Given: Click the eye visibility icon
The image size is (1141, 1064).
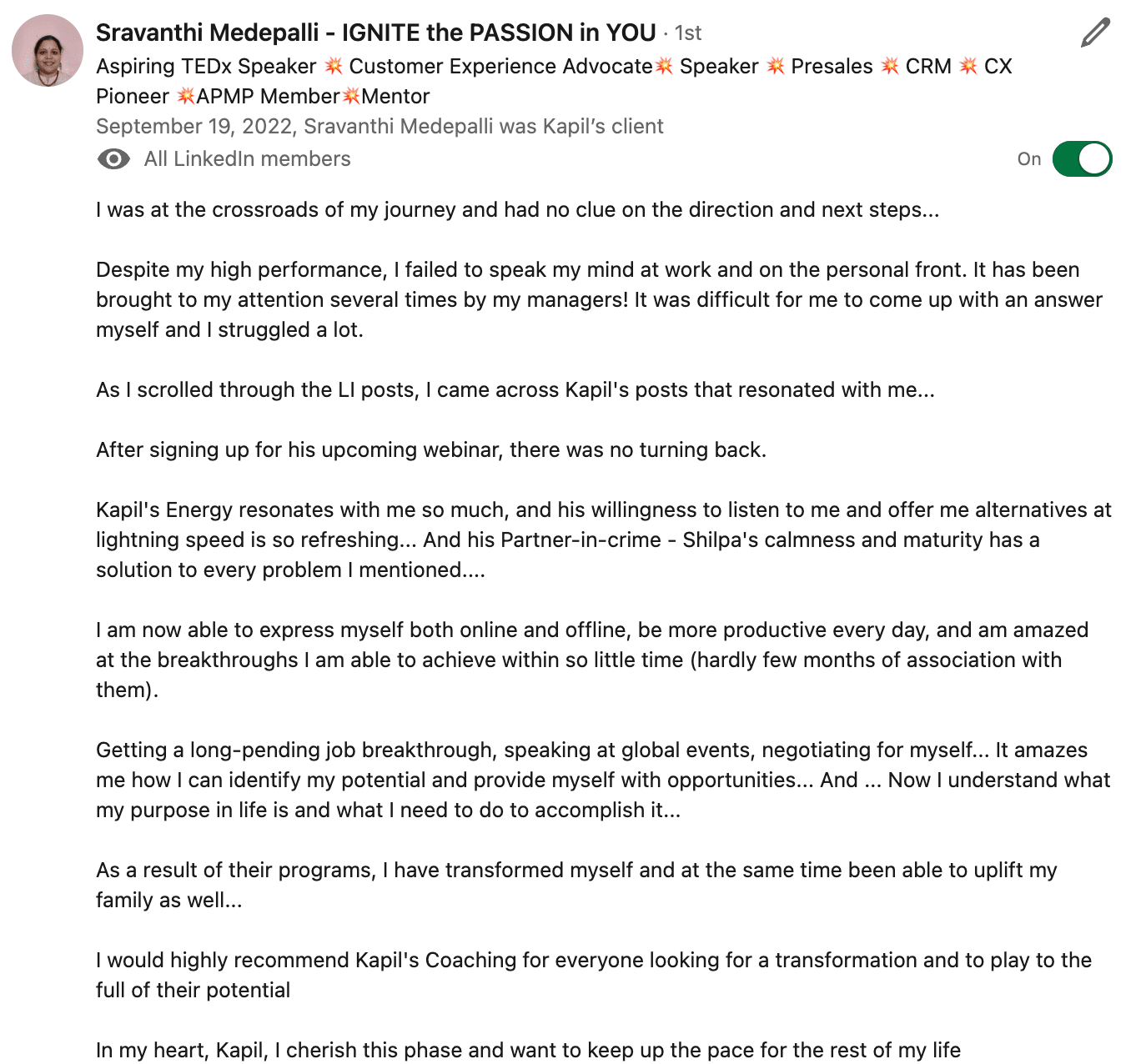Looking at the screenshot, I should pos(113,159).
